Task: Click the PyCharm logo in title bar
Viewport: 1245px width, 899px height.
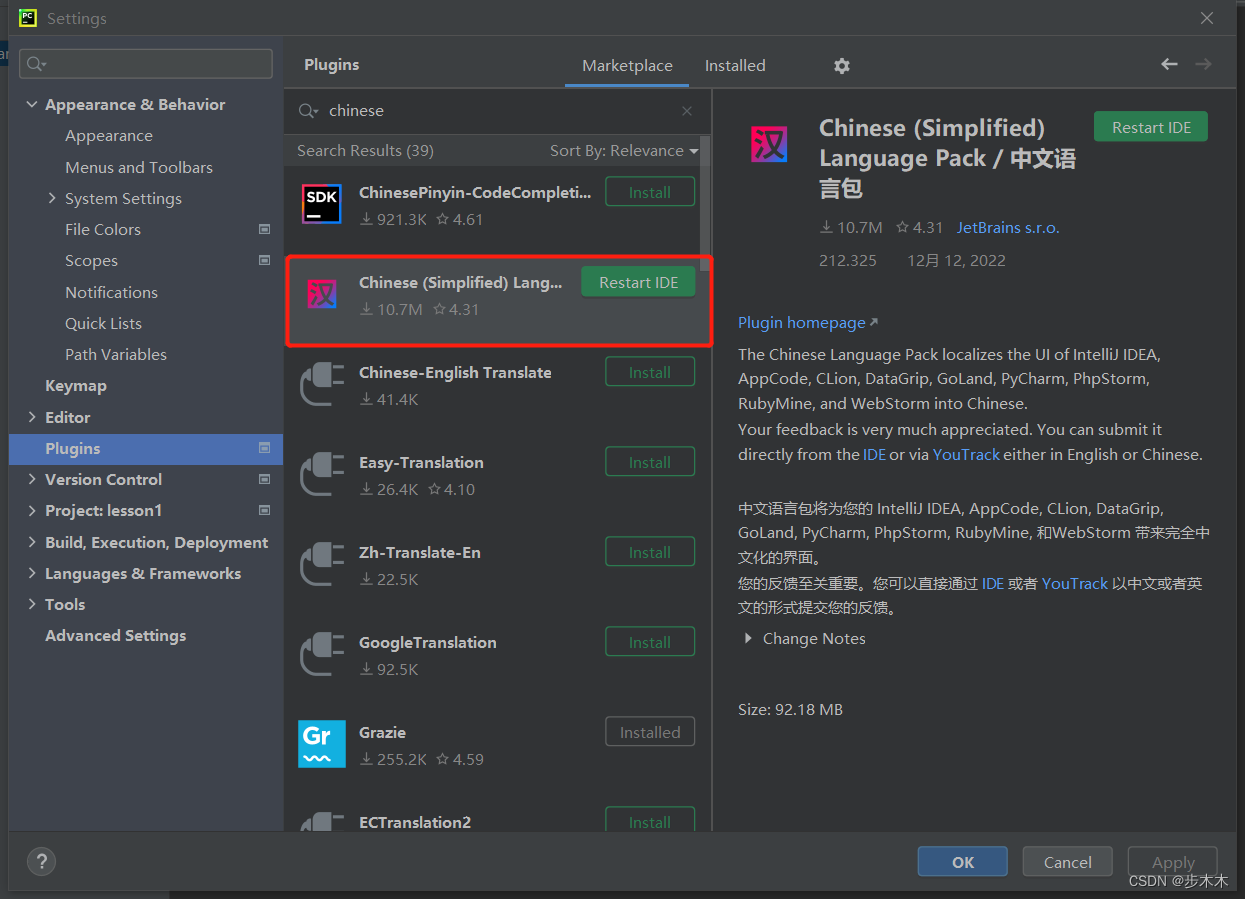Action: pyautogui.click(x=28, y=17)
